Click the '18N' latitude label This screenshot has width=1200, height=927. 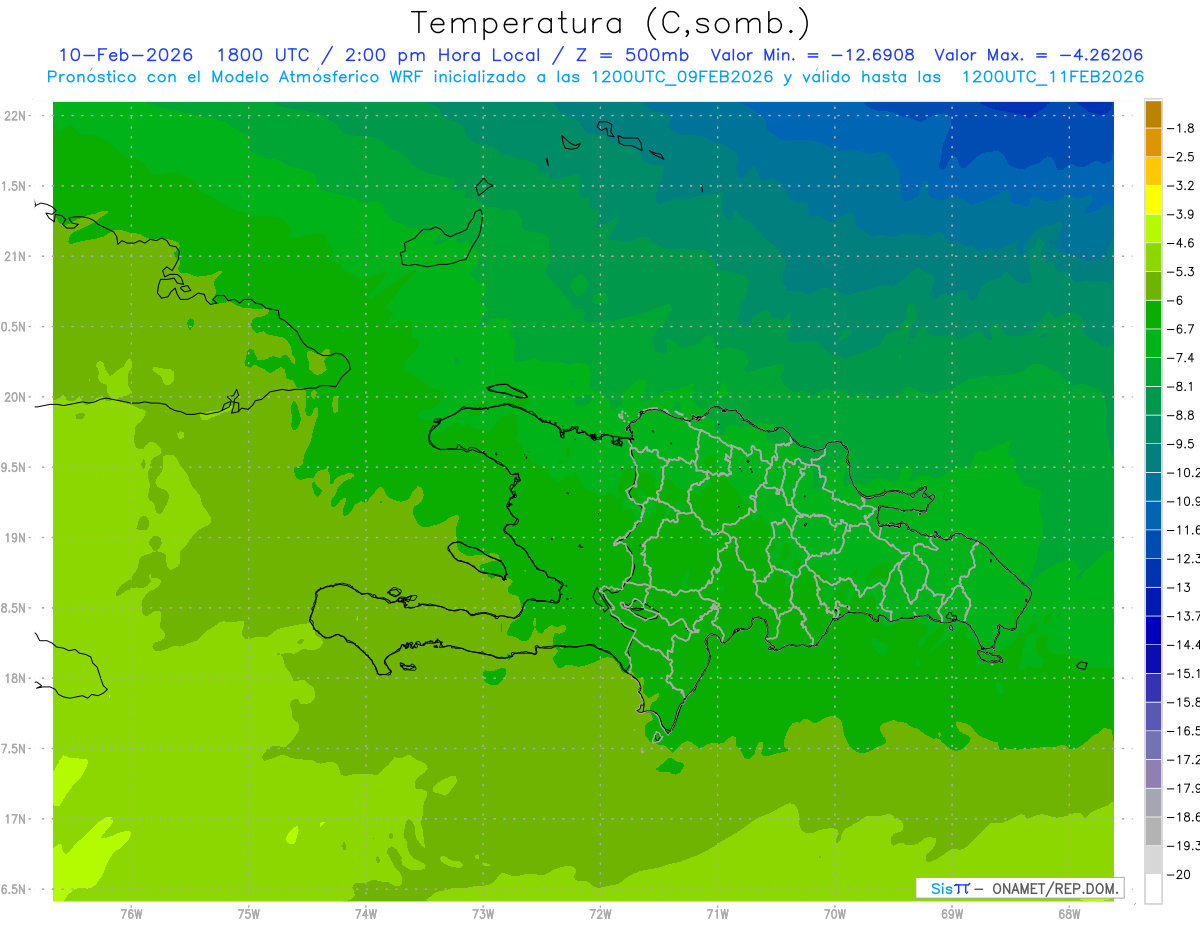coord(16,679)
